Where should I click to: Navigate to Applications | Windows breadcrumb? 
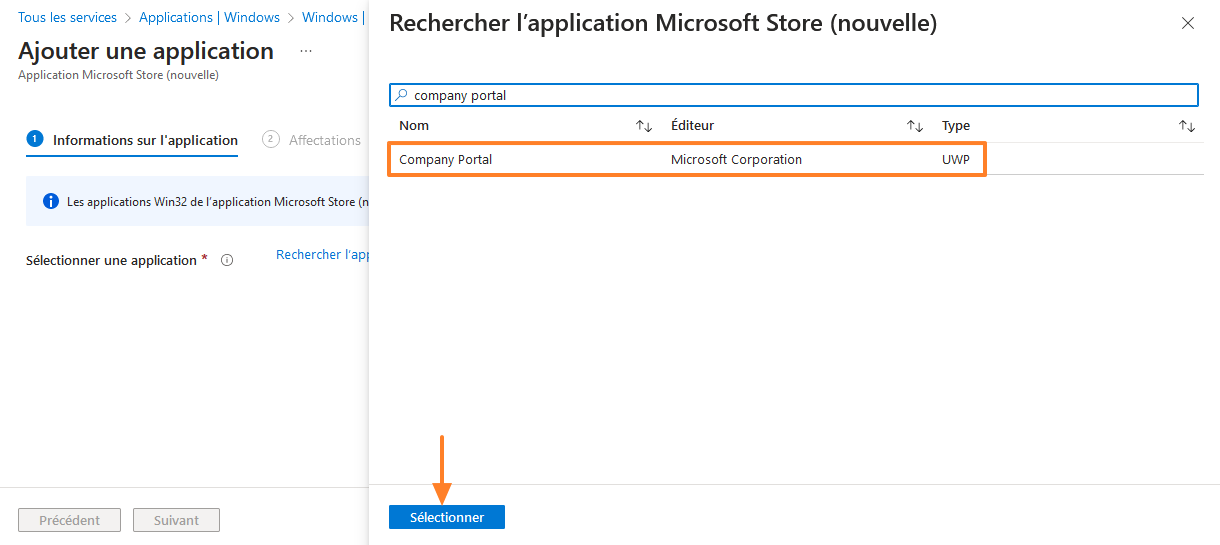click(209, 18)
